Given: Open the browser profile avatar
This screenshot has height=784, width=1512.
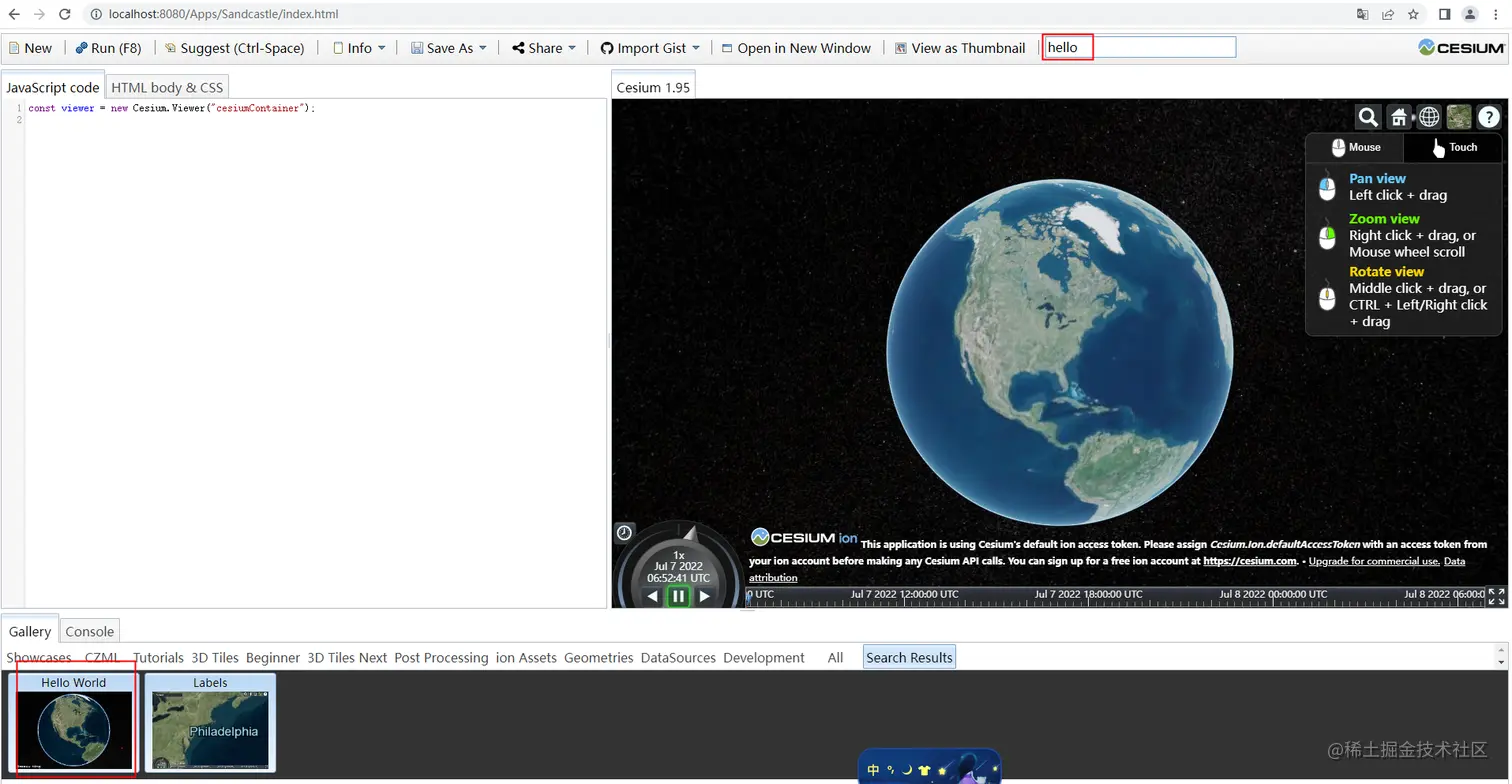Looking at the screenshot, I should [1470, 14].
